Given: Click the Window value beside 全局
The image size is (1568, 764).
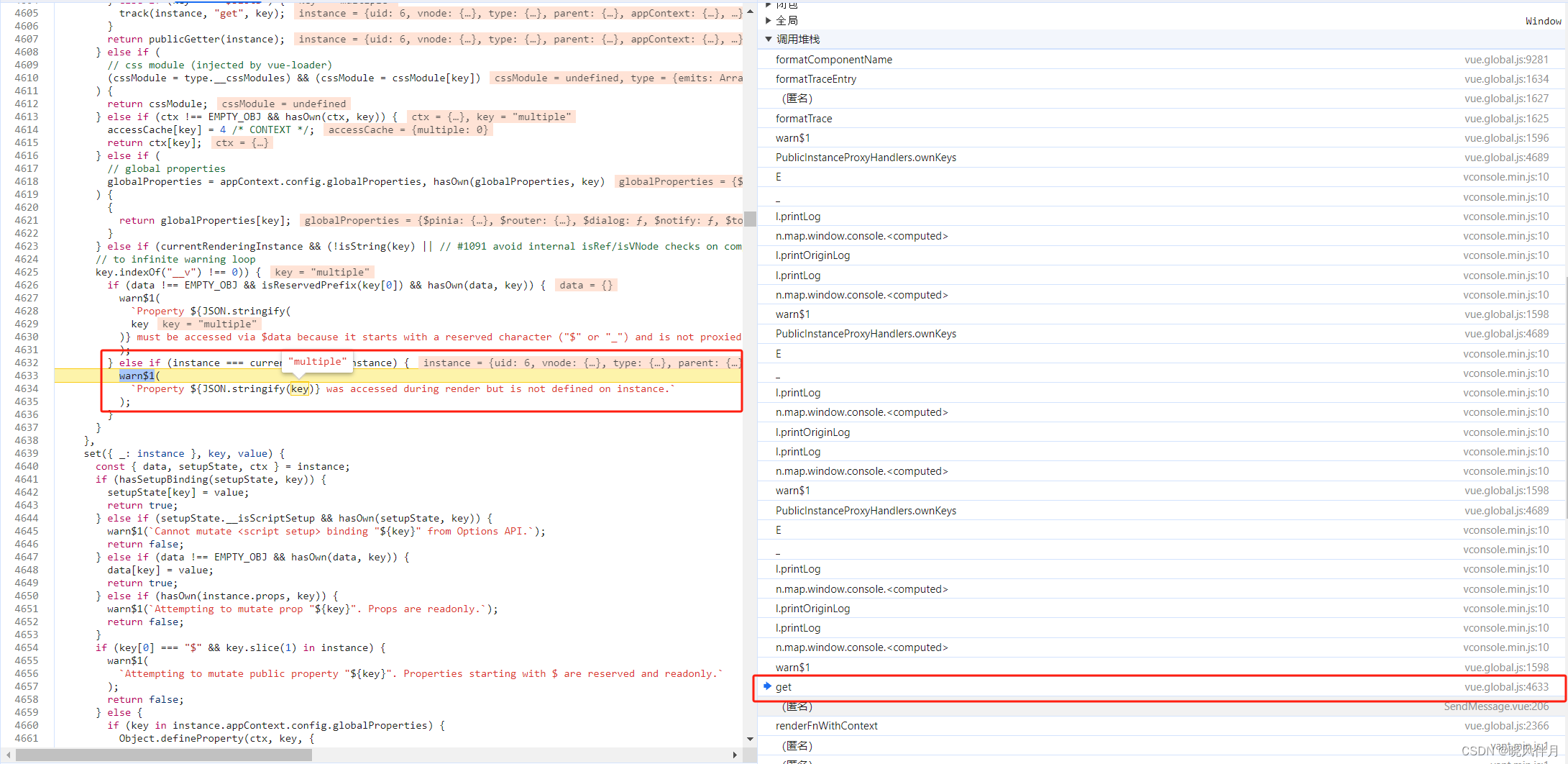Looking at the screenshot, I should point(1544,21).
